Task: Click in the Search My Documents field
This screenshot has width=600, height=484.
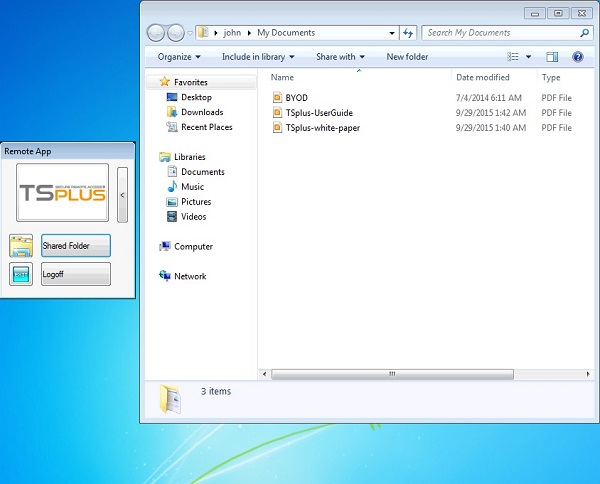Action: pos(500,33)
